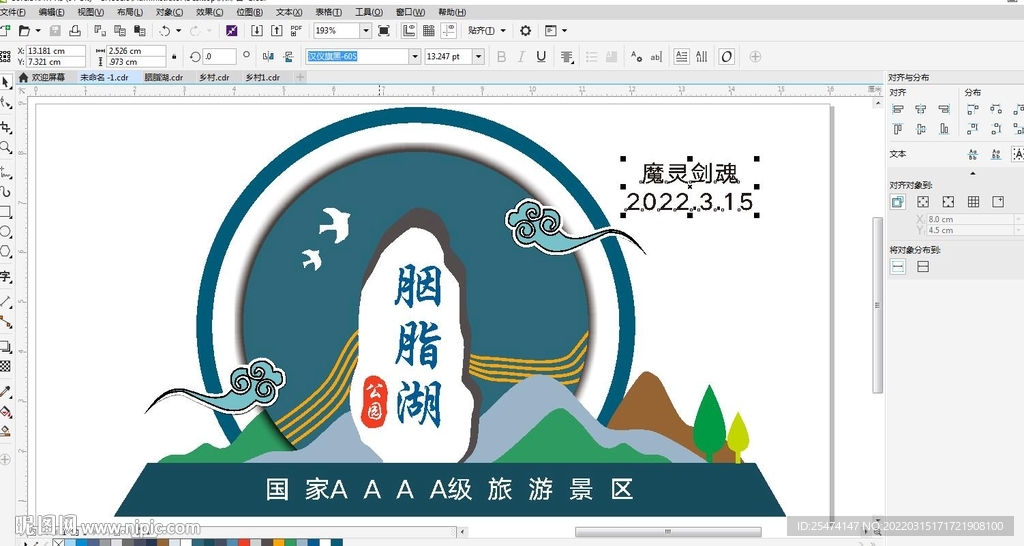This screenshot has width=1024, height=546.
Task: Click the Print icon in the standard toolbar
Action: pos(75,31)
